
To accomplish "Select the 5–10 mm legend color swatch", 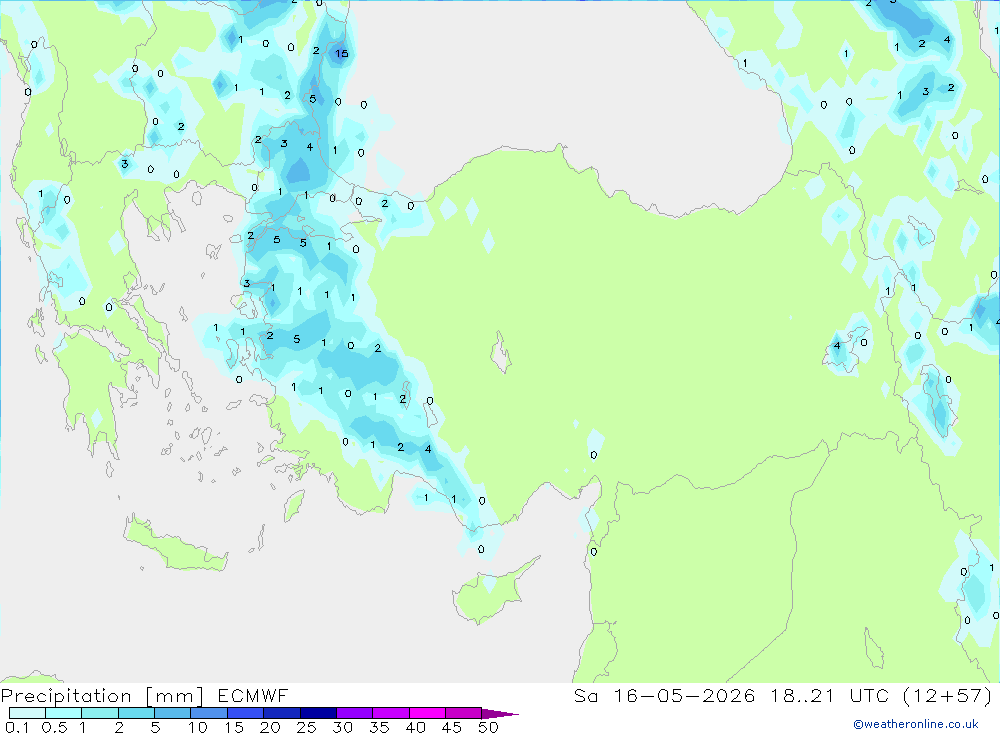I will point(173,713).
